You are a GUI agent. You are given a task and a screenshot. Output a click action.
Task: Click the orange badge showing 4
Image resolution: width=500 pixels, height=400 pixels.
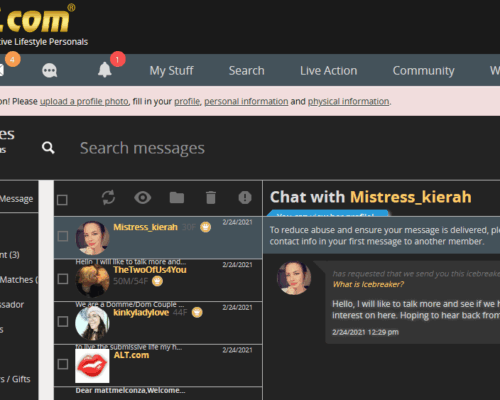pyautogui.click(x=12, y=60)
